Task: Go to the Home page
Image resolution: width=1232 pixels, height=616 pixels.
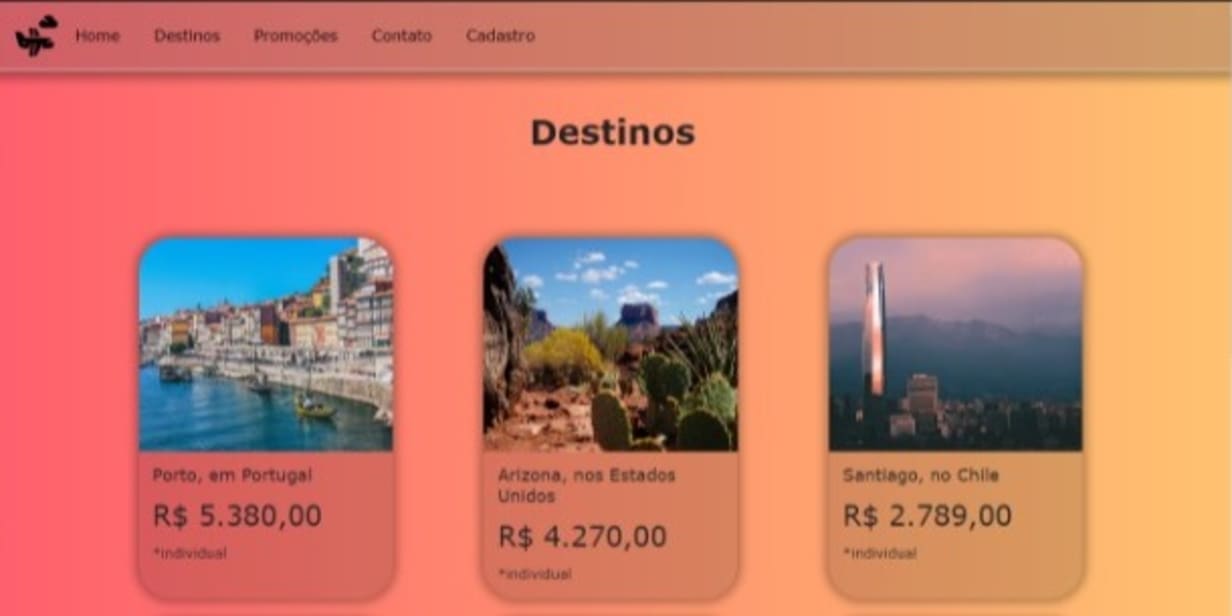Action: (x=97, y=36)
